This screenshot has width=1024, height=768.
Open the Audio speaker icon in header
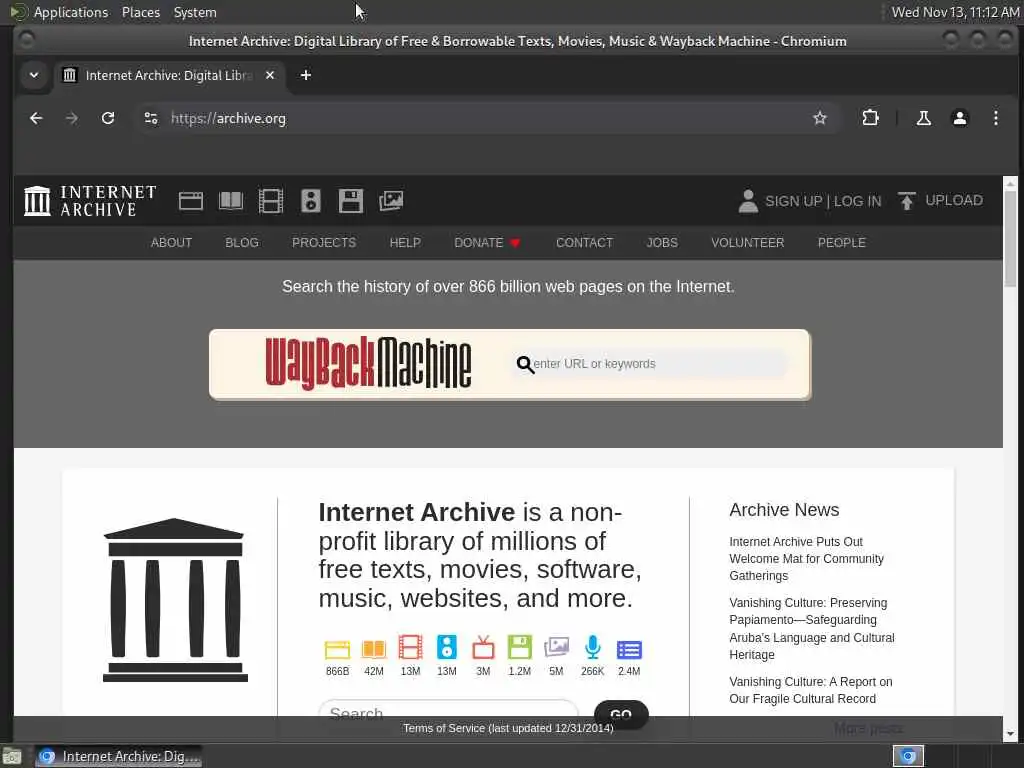pyautogui.click(x=311, y=200)
